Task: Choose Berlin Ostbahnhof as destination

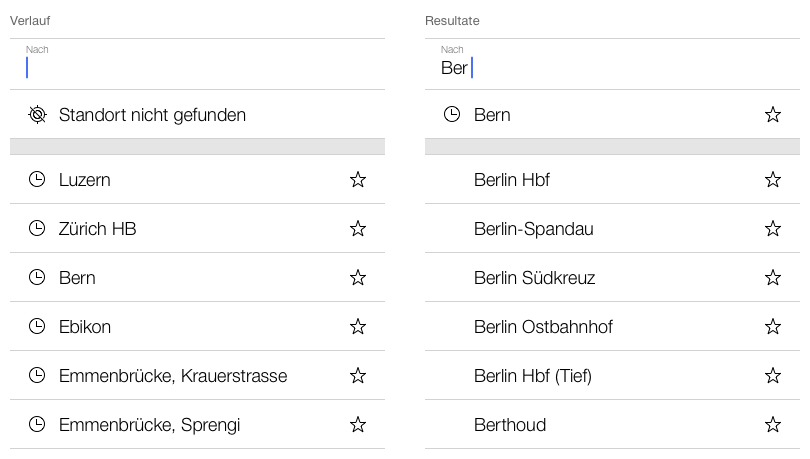Action: (543, 327)
